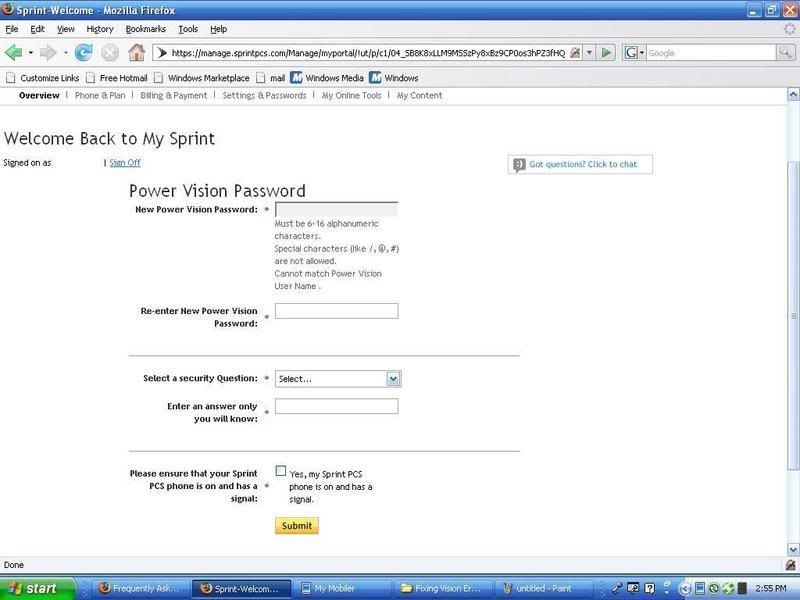Open the Tools menu
The width and height of the screenshot is (800, 600).
pos(188,29)
